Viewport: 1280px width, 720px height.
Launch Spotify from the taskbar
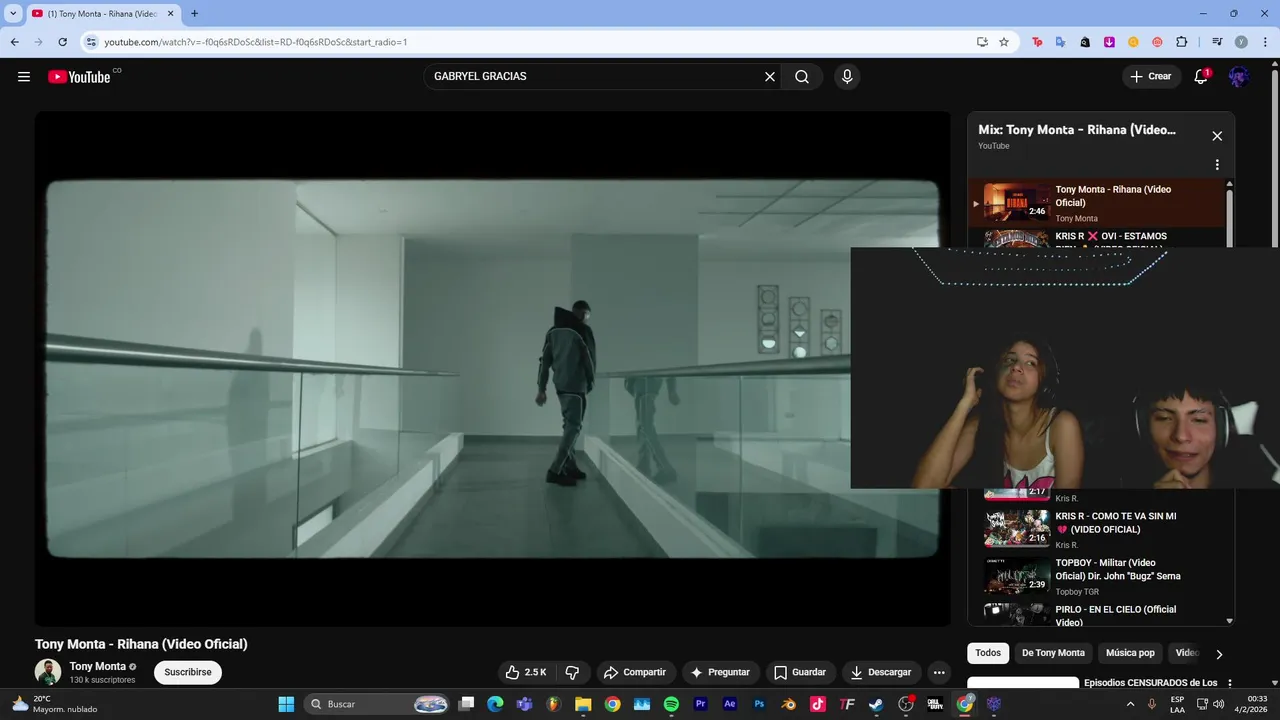[x=672, y=704]
